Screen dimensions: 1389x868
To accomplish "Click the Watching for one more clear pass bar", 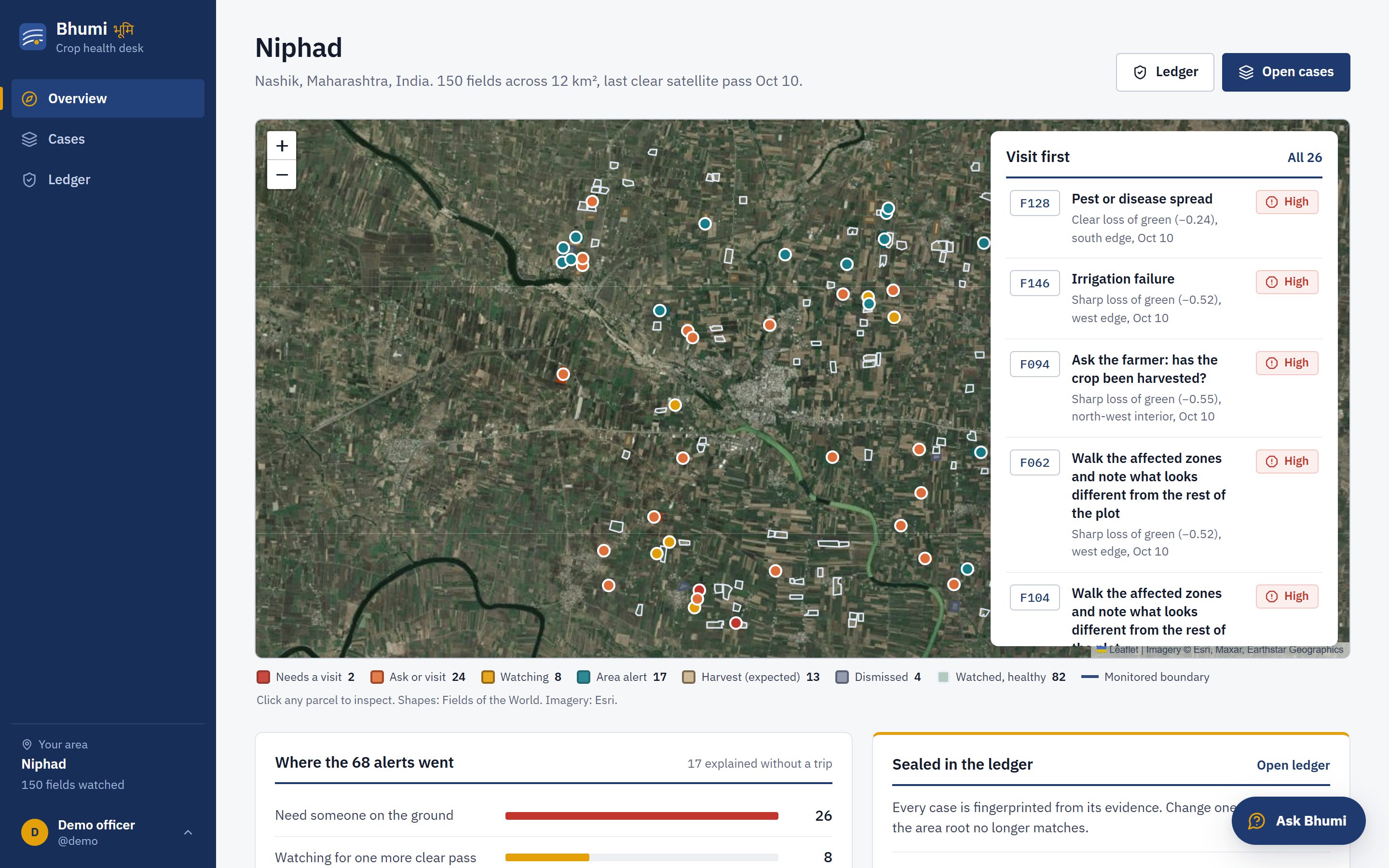I will (642, 857).
